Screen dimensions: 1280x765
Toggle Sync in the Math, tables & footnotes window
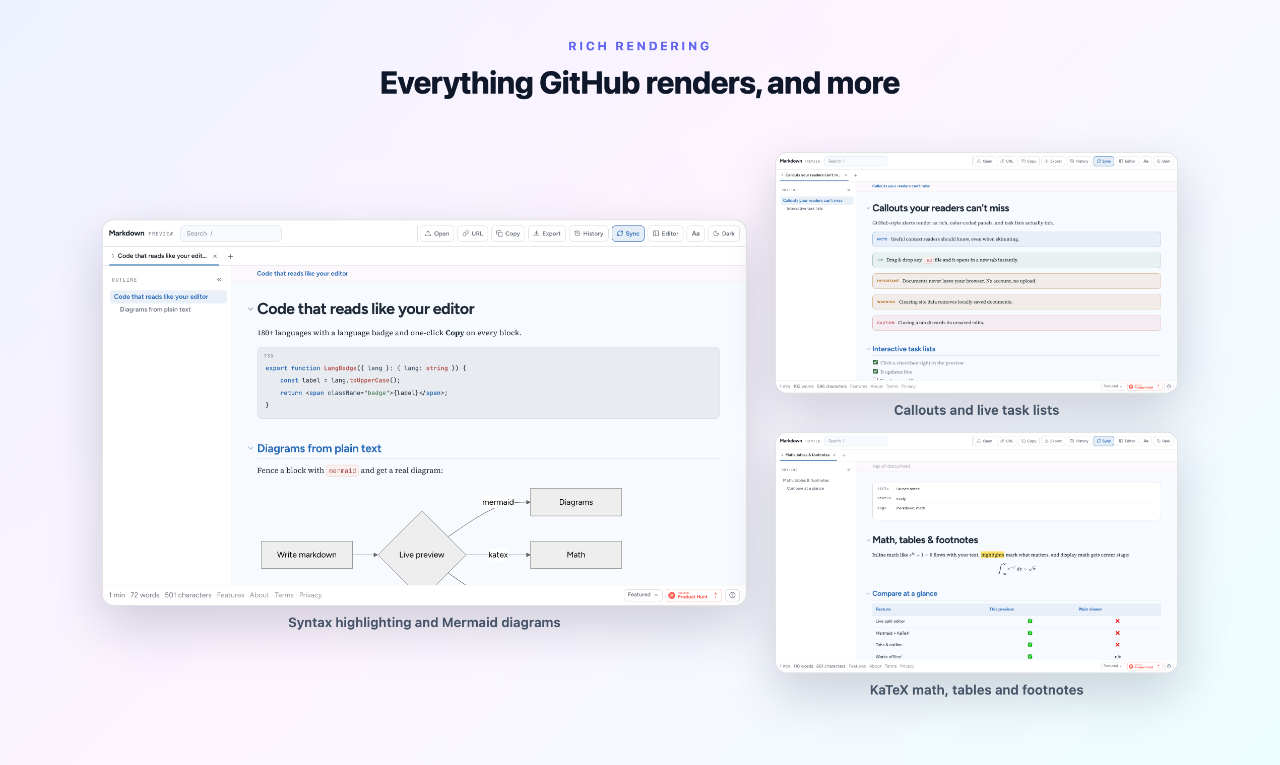1103,440
